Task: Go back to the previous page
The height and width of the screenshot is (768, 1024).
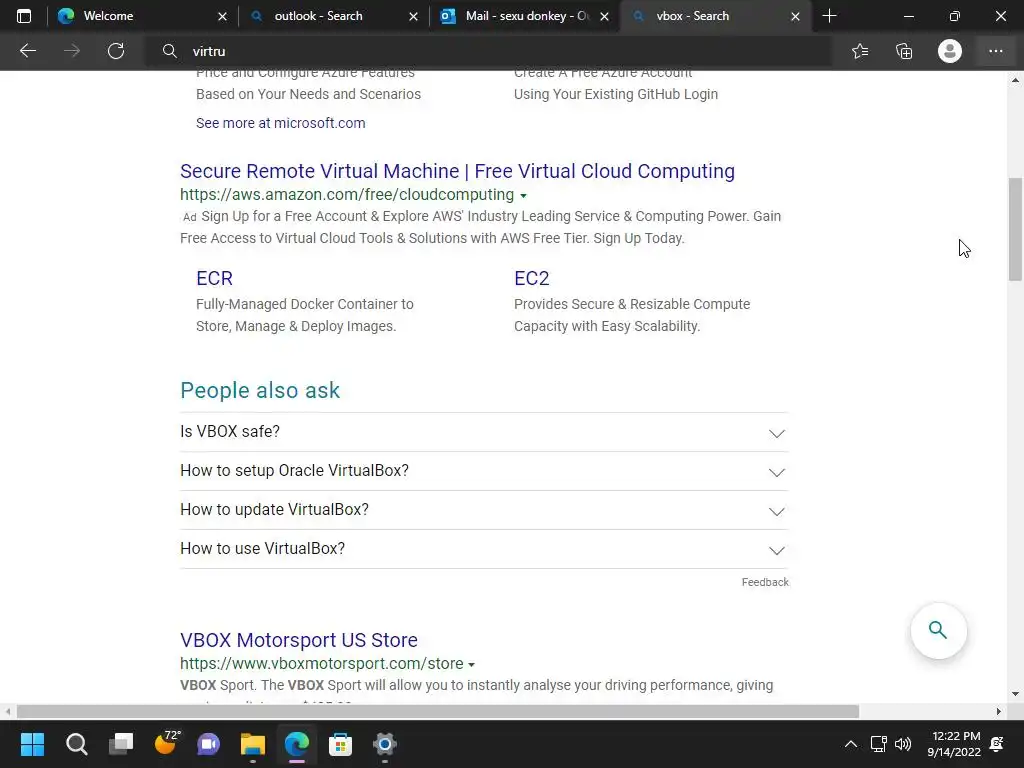Action: (27, 51)
